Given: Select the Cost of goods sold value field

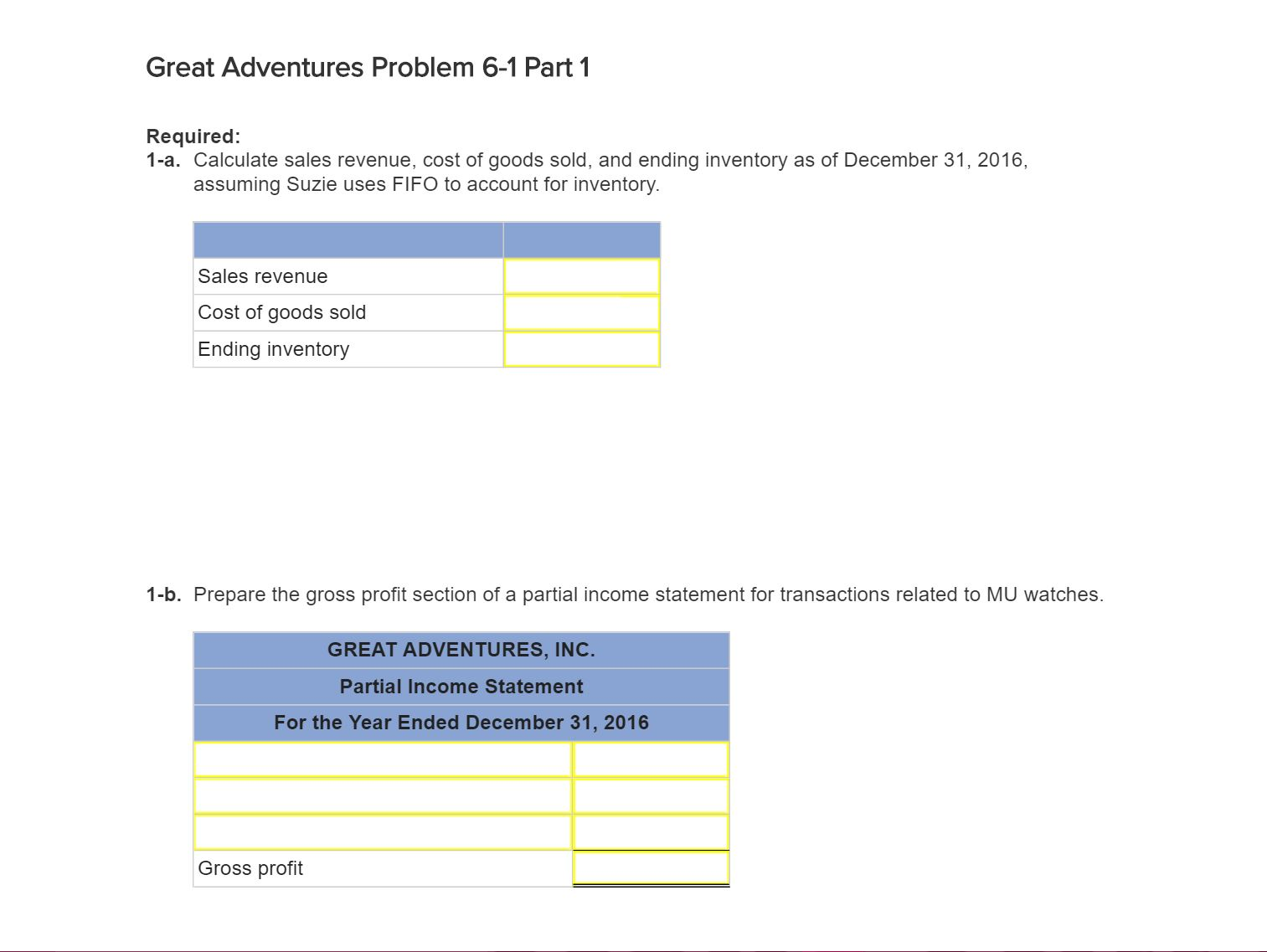Looking at the screenshot, I should point(582,312).
